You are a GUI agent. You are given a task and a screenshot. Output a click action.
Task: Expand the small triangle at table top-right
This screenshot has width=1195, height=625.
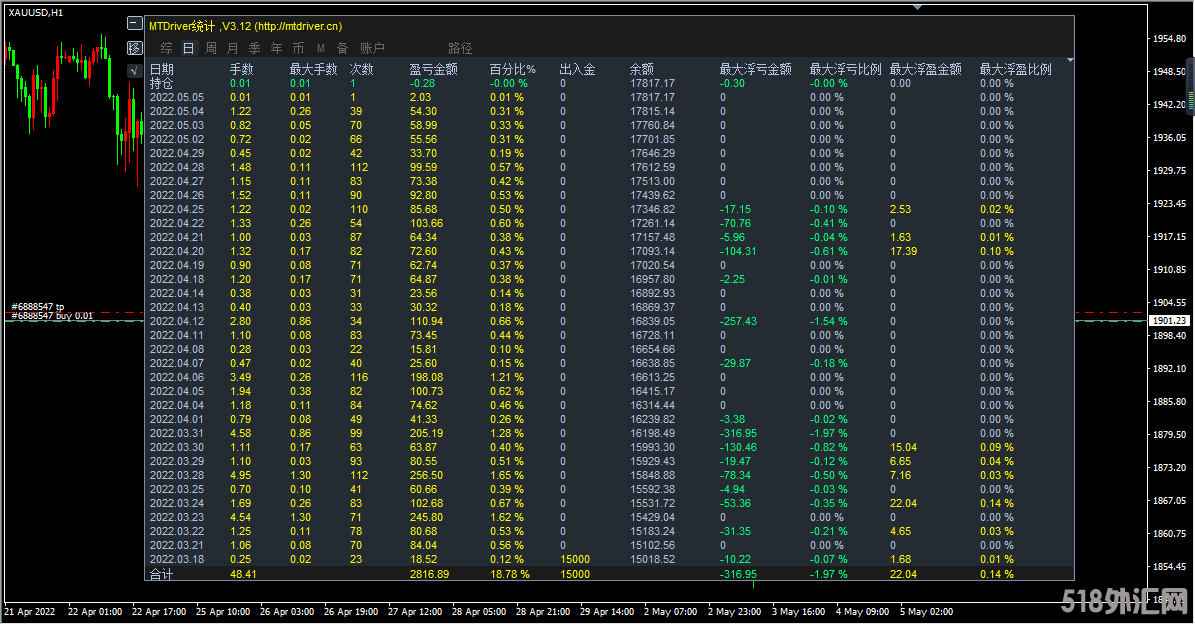coord(1071,60)
